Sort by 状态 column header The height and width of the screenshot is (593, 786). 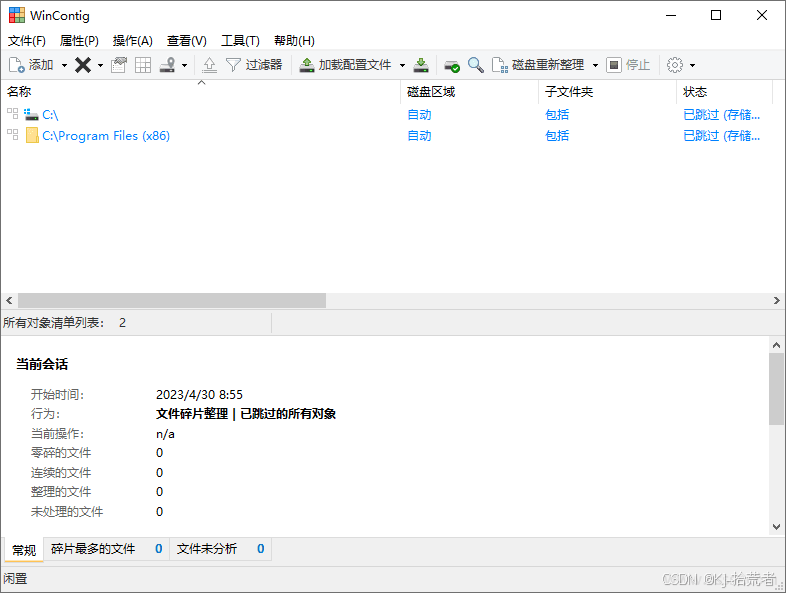tap(724, 92)
